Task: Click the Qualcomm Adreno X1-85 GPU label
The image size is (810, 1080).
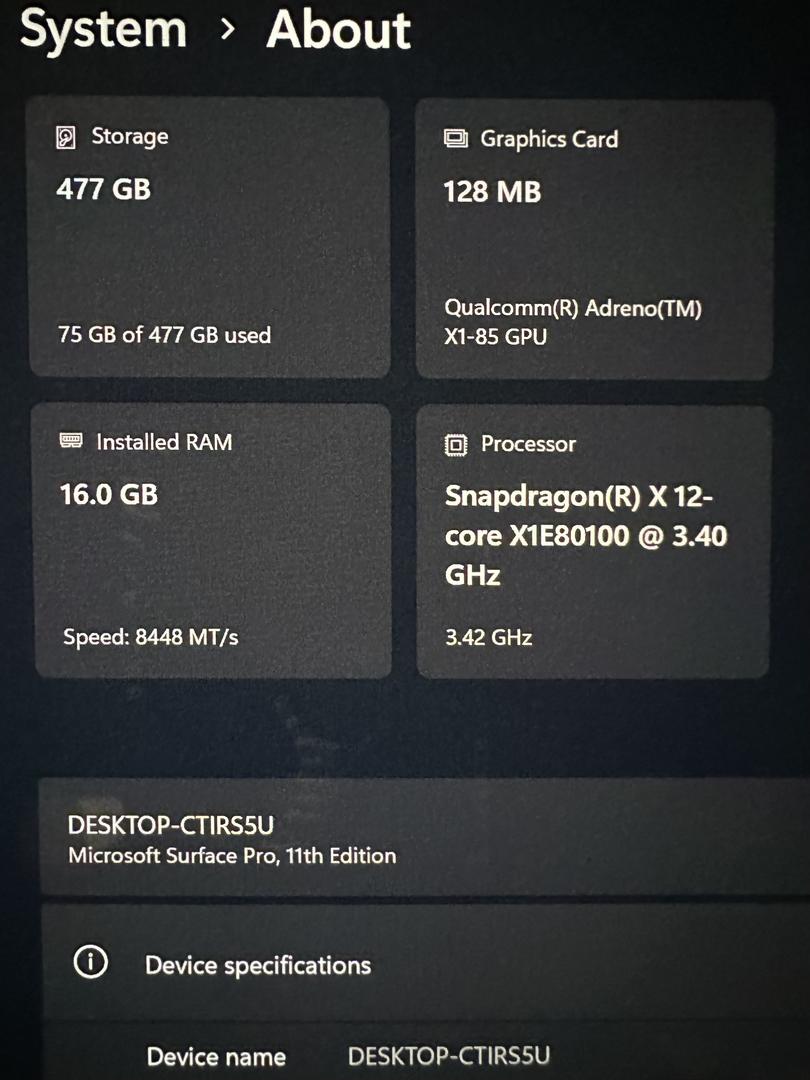Action: (573, 322)
